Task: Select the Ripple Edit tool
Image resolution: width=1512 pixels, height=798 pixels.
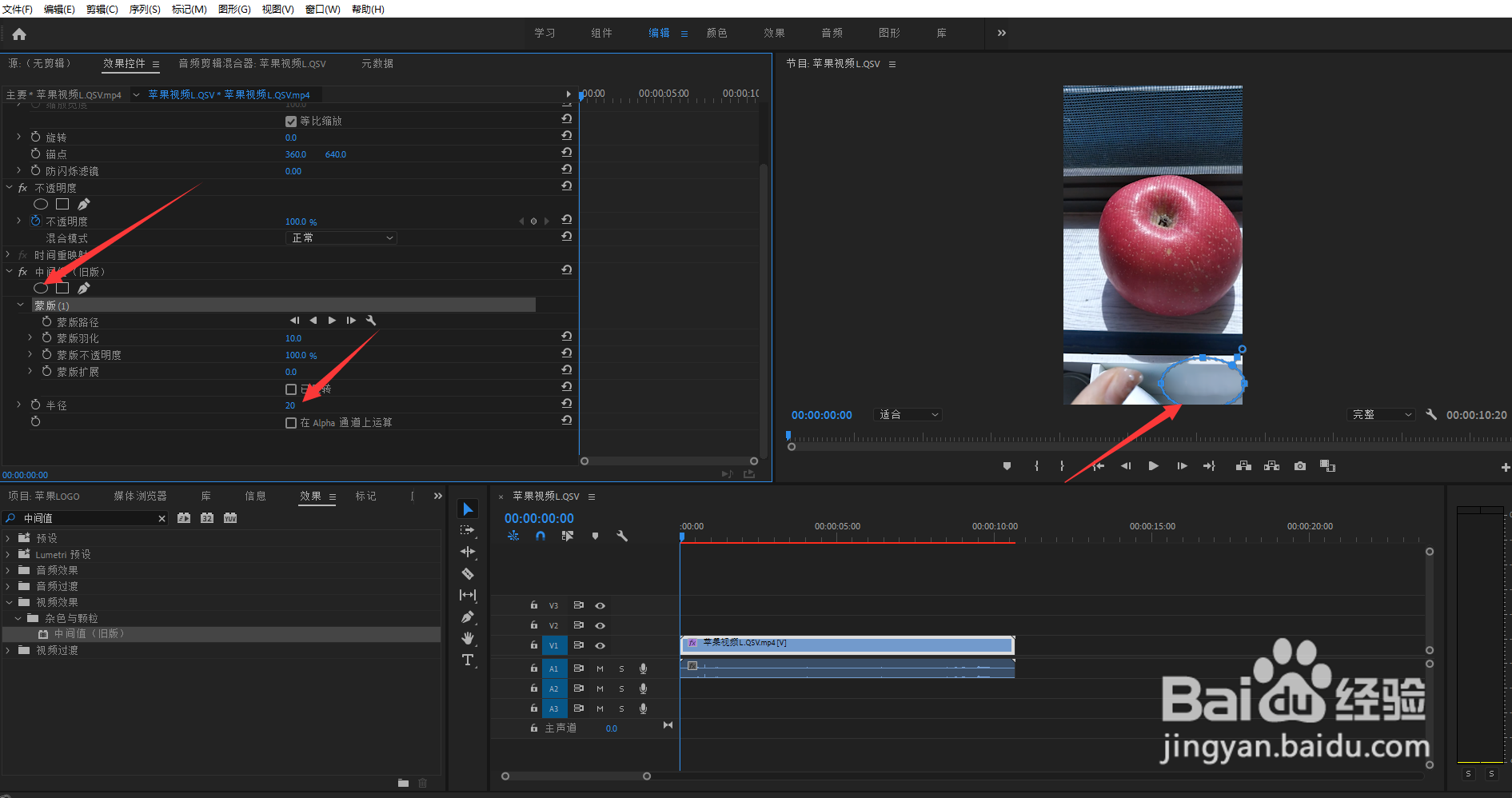Action: (x=468, y=552)
